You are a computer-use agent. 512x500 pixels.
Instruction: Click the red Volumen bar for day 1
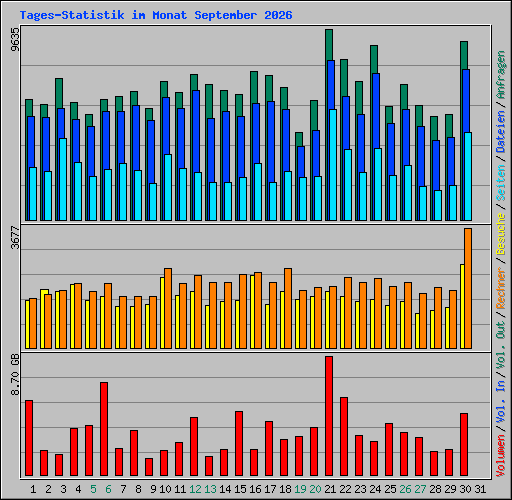[x=29, y=438]
